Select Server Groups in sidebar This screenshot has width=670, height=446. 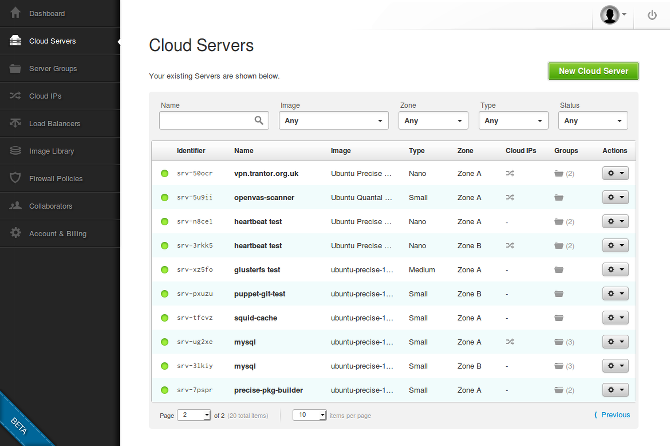tap(60, 68)
